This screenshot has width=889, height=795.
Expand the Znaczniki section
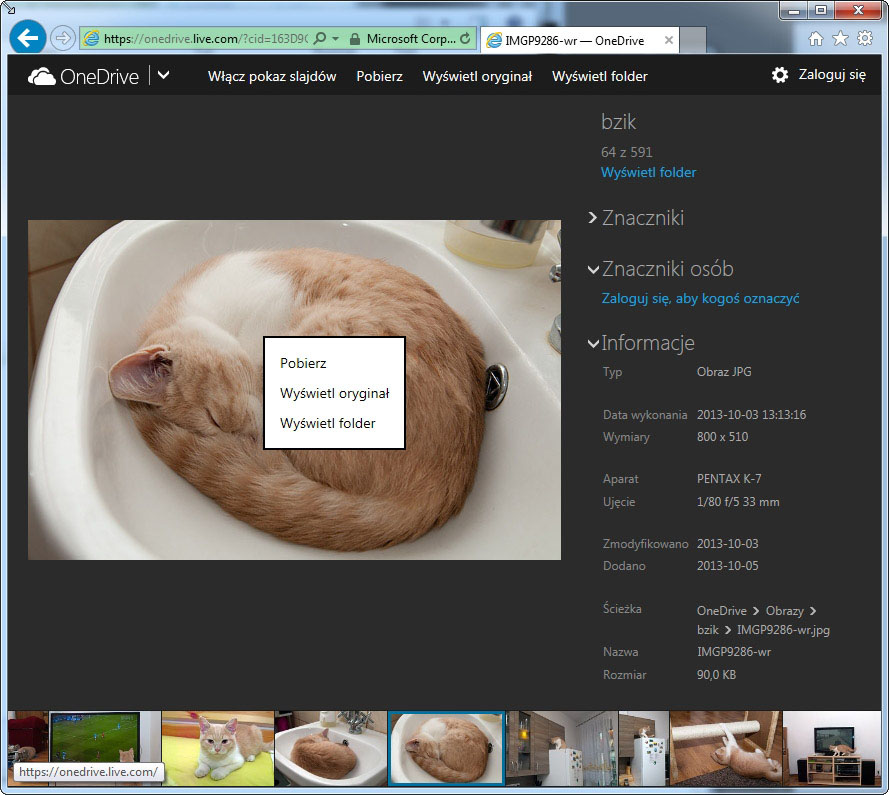[594, 218]
